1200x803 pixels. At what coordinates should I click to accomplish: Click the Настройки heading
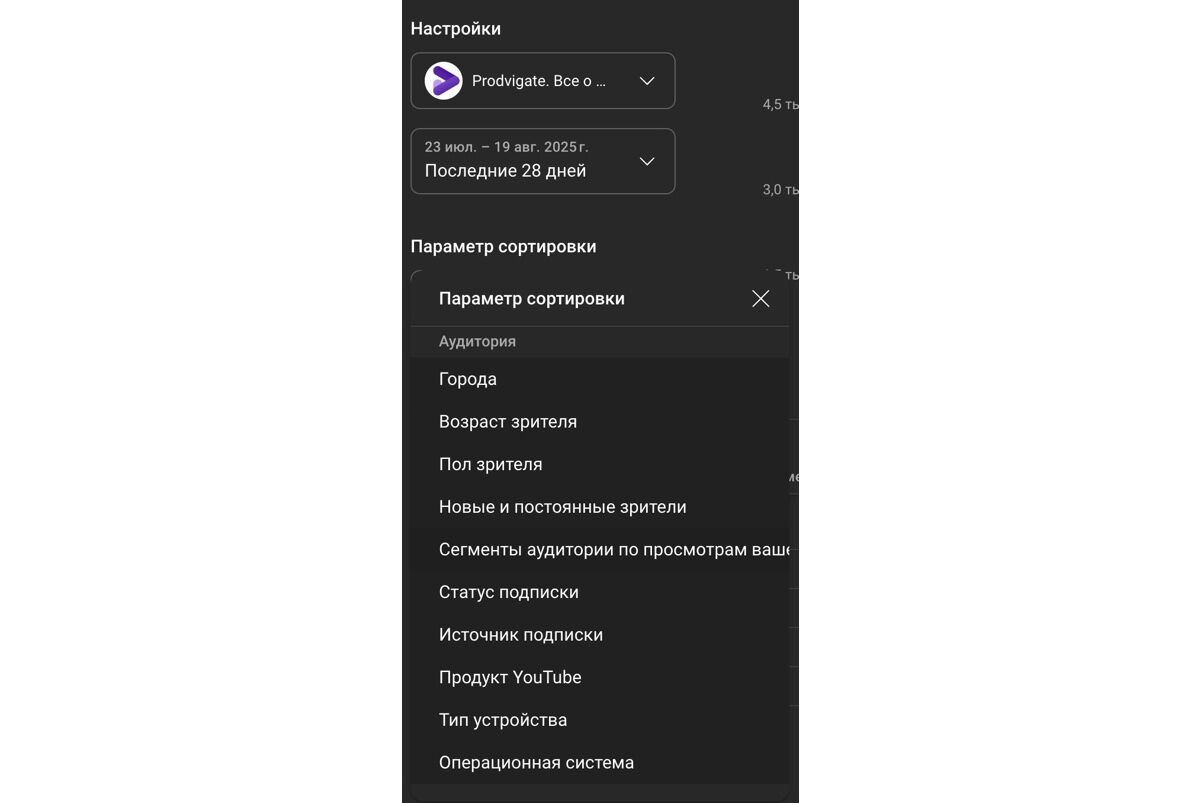(456, 29)
